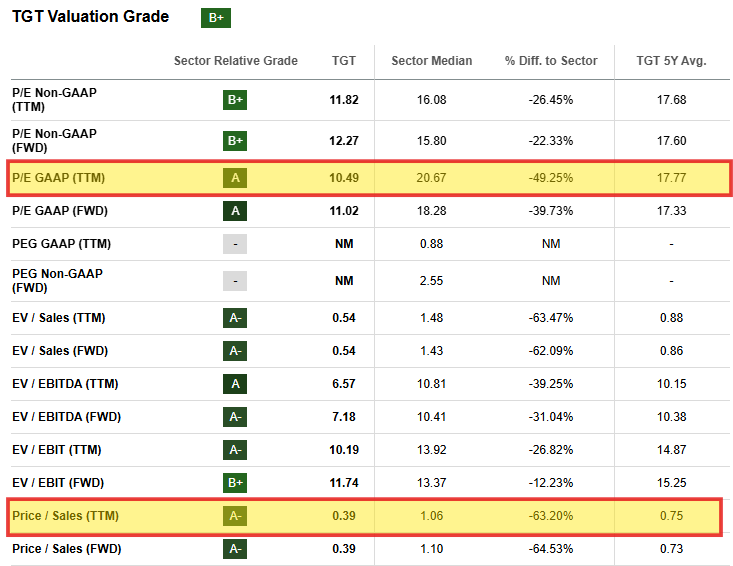Click TGT value 11.82
The height and width of the screenshot is (566, 733).
point(344,100)
